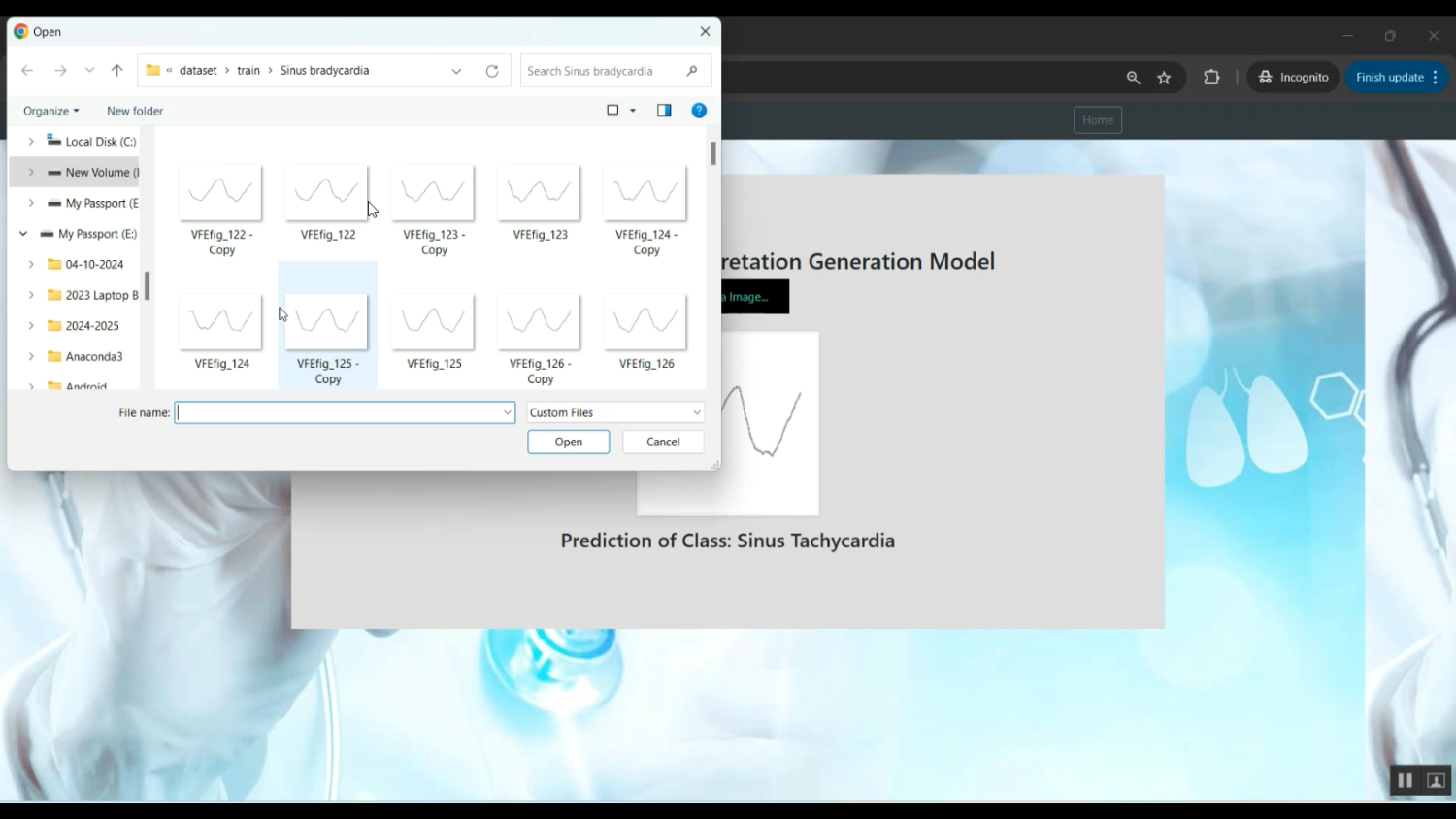Click the Up one level arrow
The height and width of the screenshot is (819, 1456).
coord(117,71)
